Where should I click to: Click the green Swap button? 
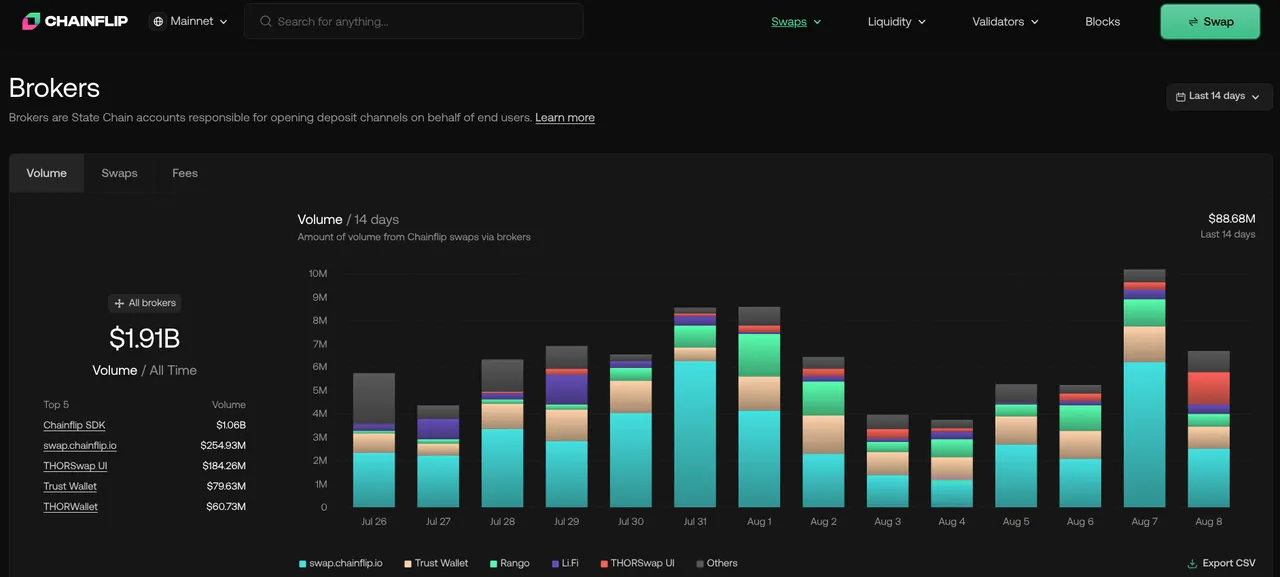click(1210, 22)
